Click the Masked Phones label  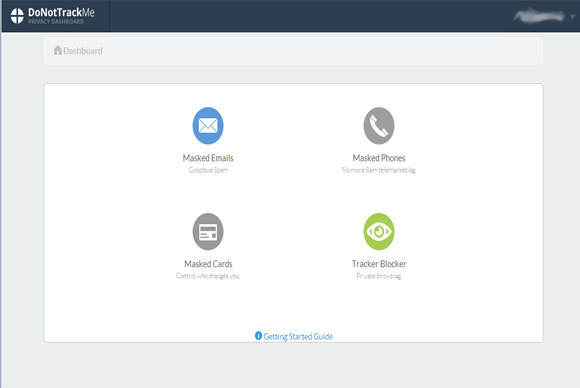pyautogui.click(x=379, y=158)
